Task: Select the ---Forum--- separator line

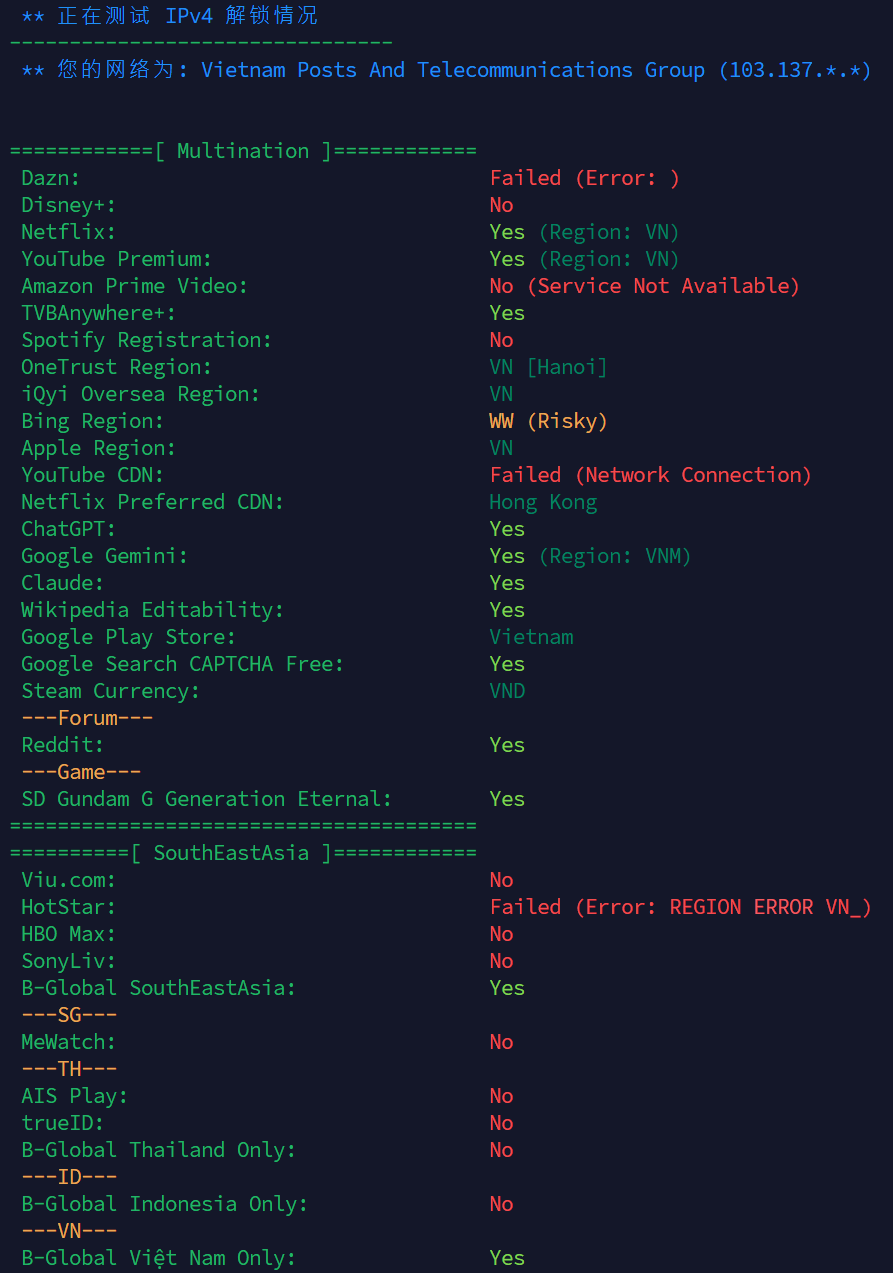Action: [x=87, y=718]
